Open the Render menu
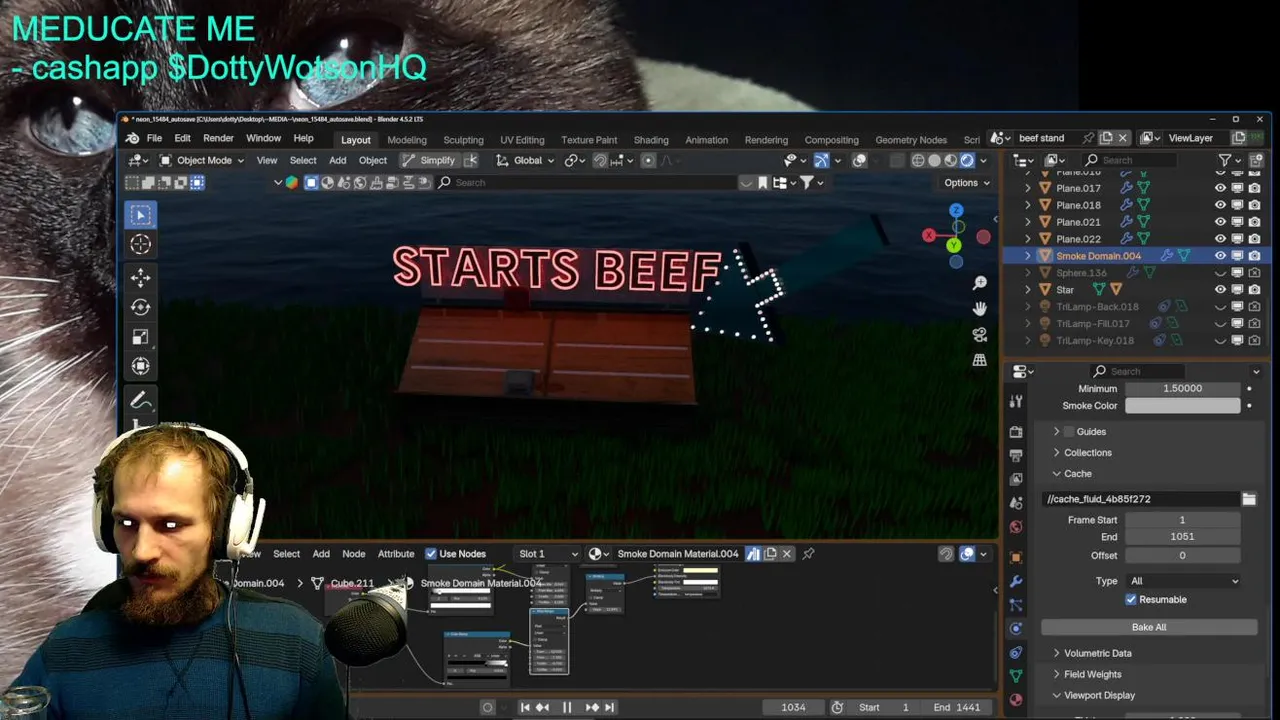Screen dimensions: 1280x720 tap(218, 138)
